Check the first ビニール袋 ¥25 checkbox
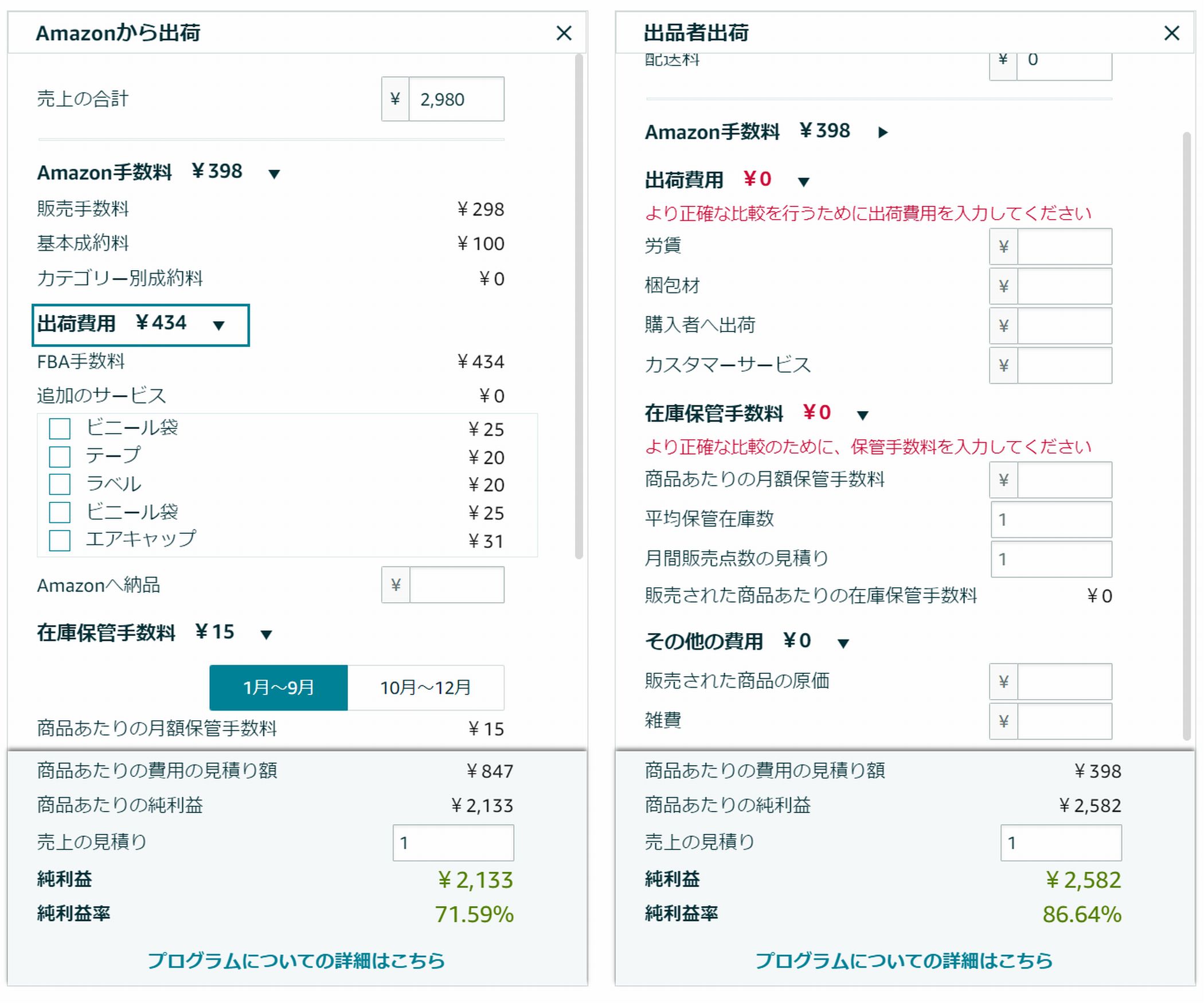1204x1003 pixels. click(x=60, y=428)
